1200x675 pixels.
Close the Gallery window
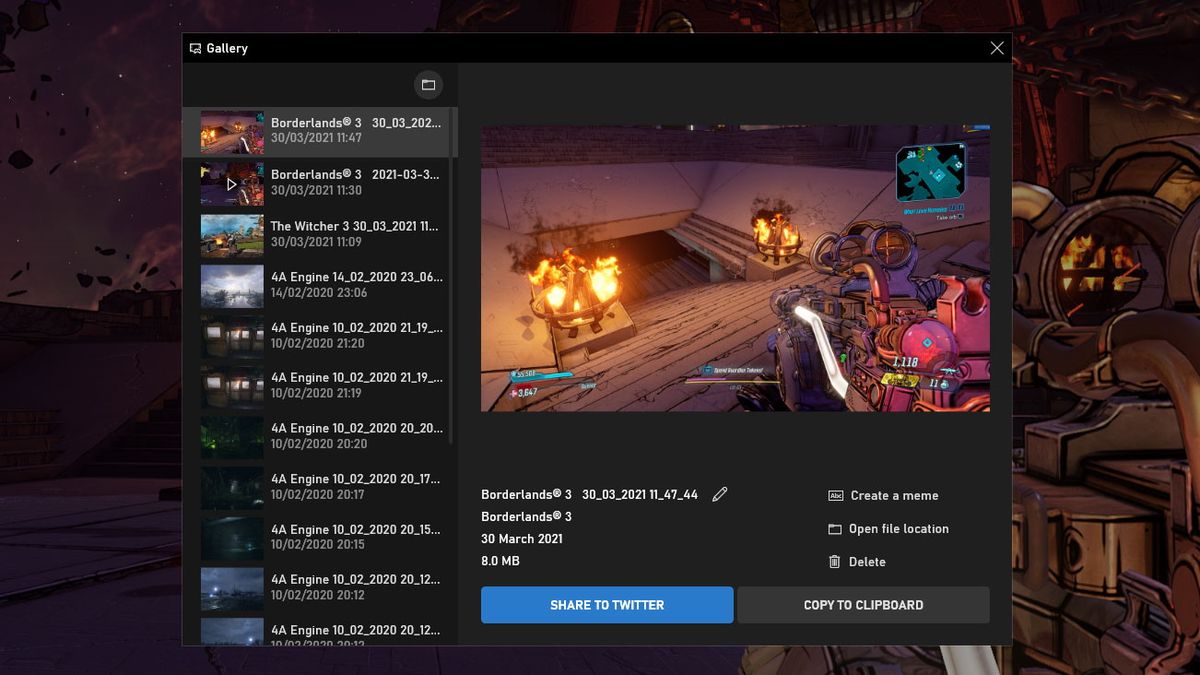pos(997,48)
